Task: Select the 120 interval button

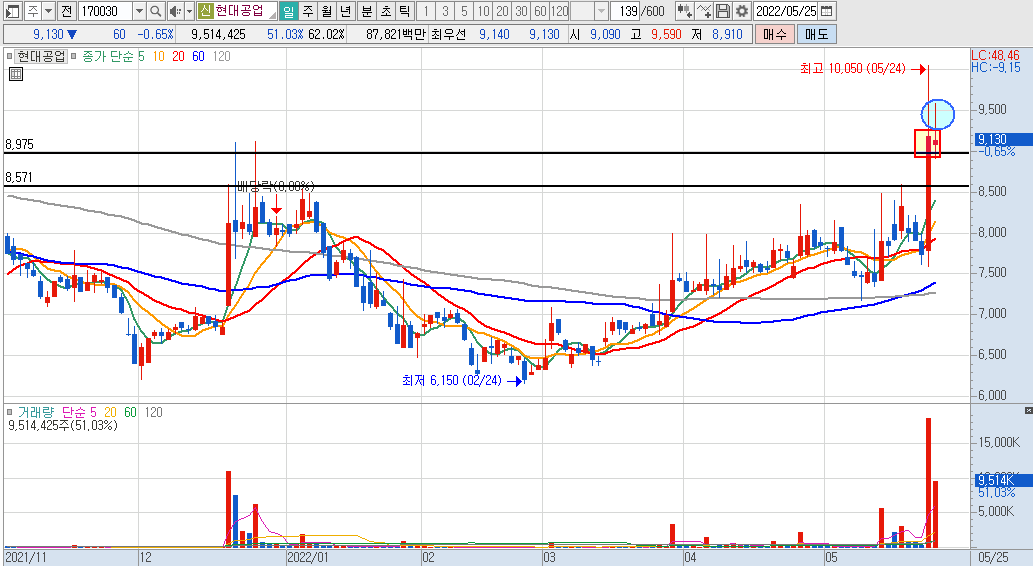Action: (x=559, y=11)
